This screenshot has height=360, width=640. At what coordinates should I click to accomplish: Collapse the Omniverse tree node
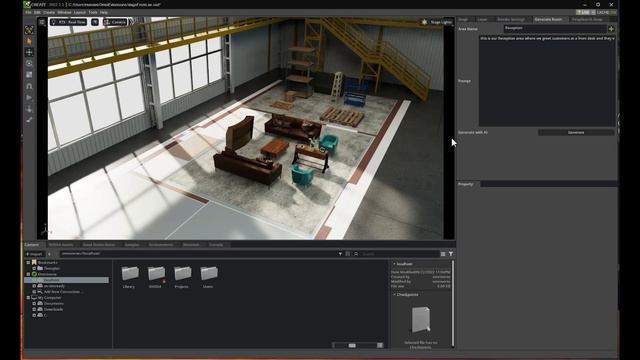pos(28,274)
